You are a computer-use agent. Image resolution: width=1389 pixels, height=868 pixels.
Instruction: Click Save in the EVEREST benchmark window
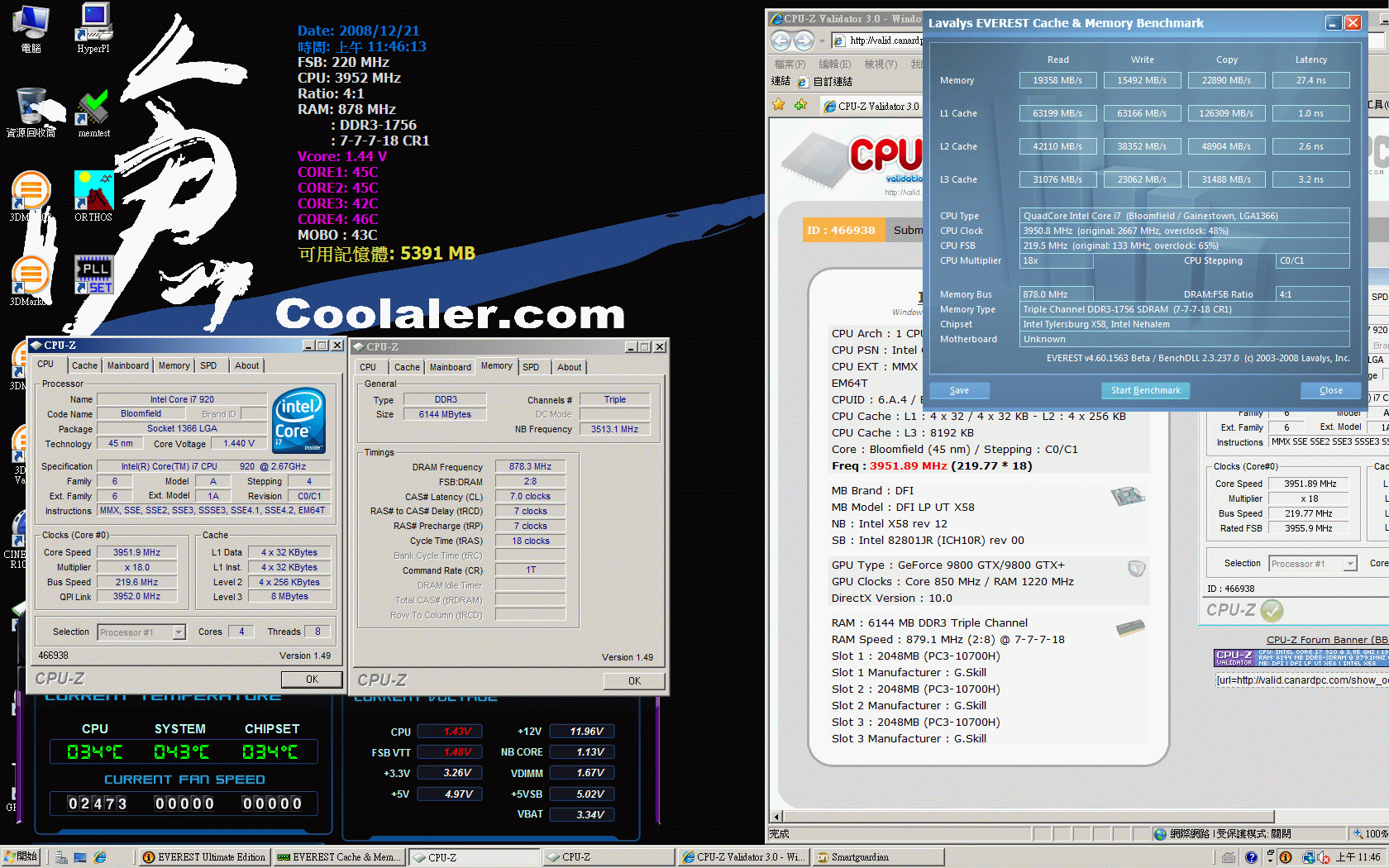pos(959,390)
